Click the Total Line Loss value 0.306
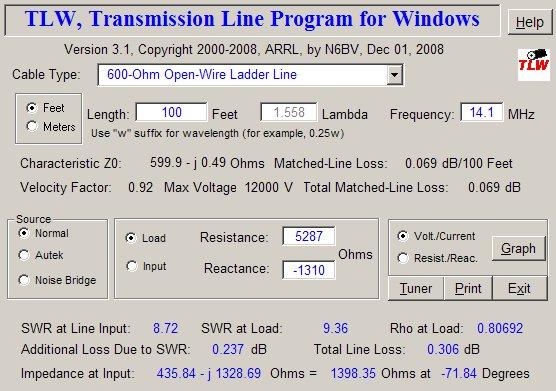Image resolution: width=556 pixels, height=391 pixels. 443,350
